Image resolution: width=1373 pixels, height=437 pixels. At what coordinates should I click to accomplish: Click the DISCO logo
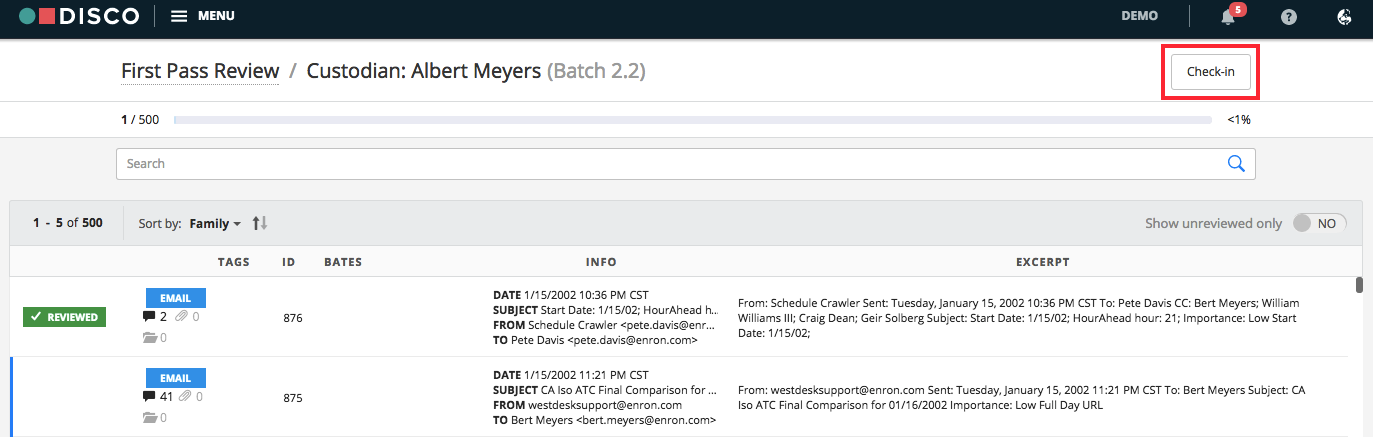tap(79, 16)
